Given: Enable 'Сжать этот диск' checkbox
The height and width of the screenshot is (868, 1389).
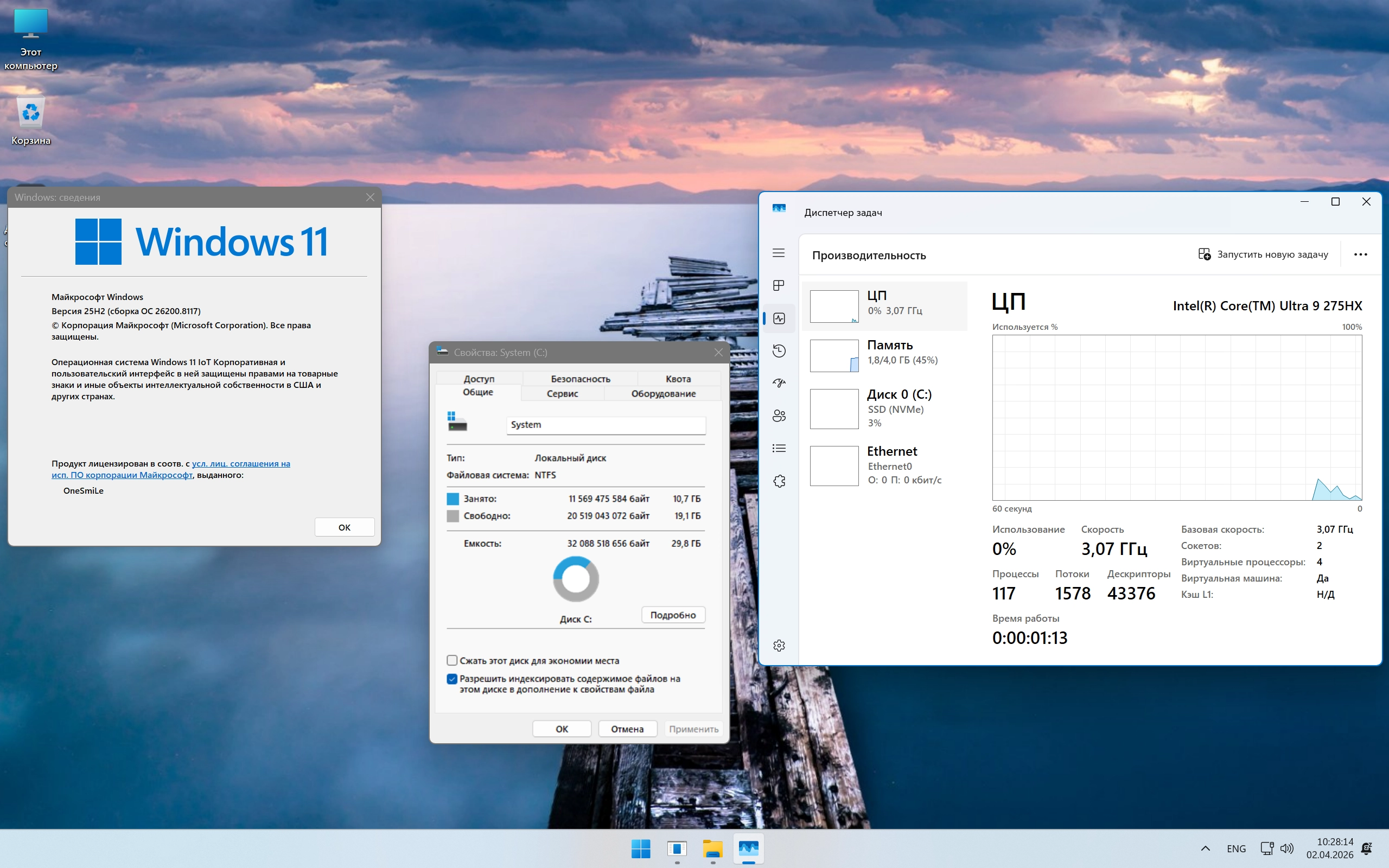Looking at the screenshot, I should [453, 660].
